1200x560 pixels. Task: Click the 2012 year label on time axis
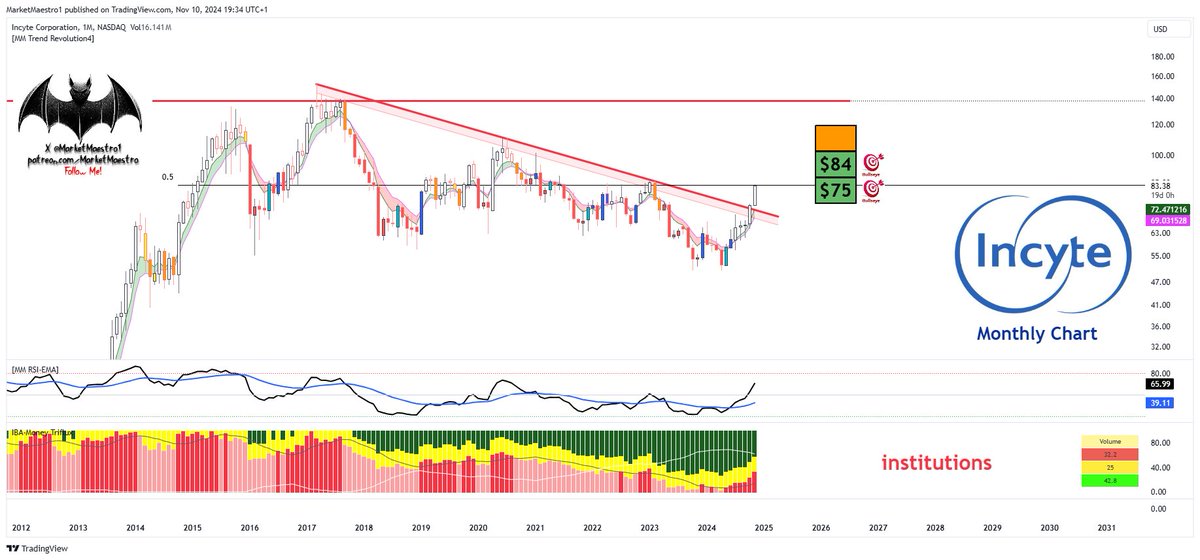pyautogui.click(x=21, y=527)
